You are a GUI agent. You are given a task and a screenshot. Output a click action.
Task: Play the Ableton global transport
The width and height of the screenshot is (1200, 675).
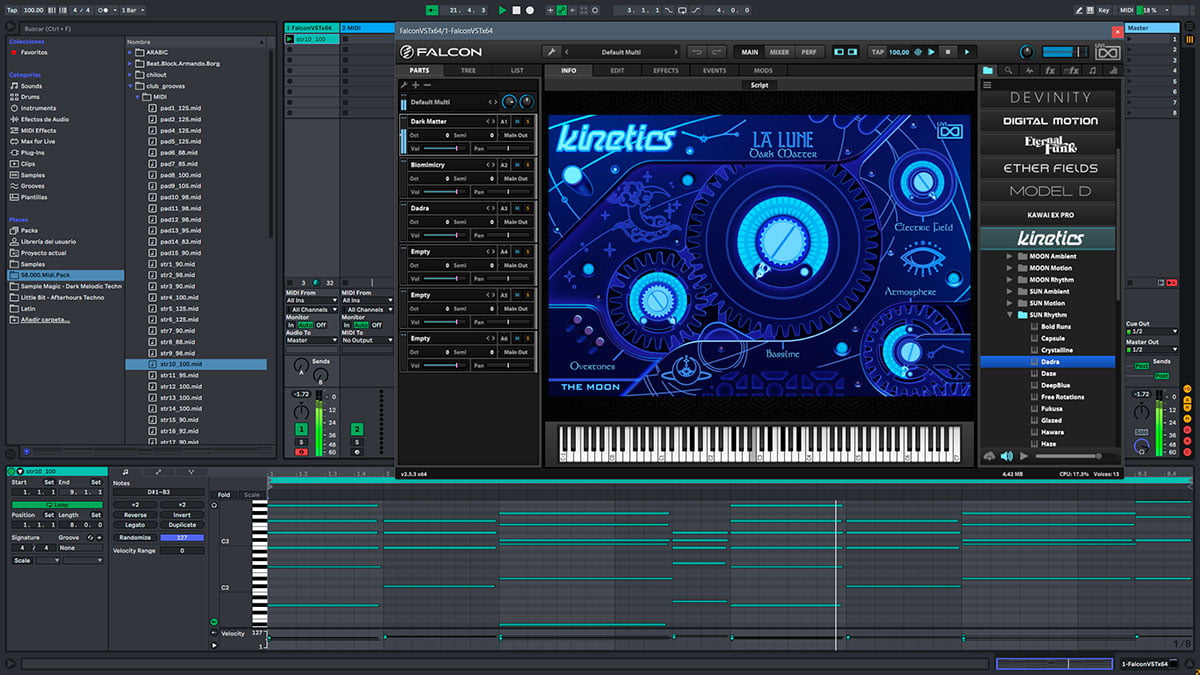coord(503,10)
